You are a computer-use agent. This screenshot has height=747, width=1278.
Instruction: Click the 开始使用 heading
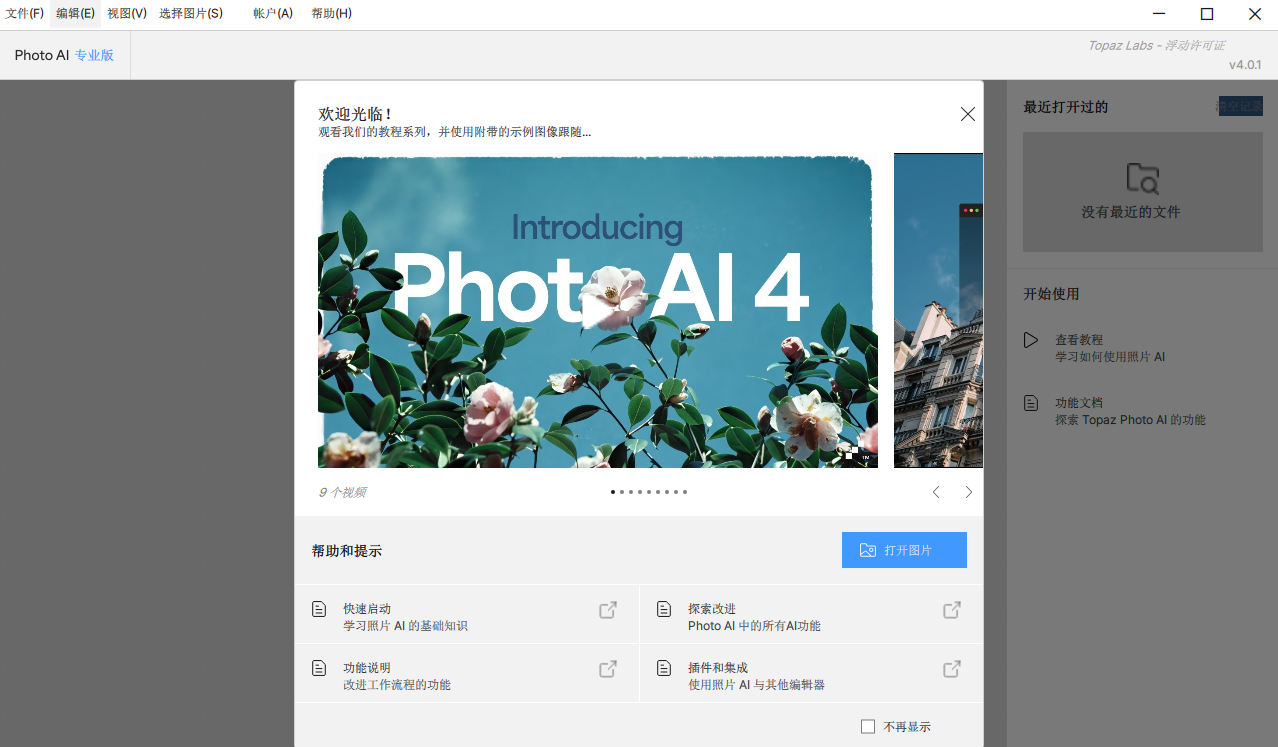pos(1051,294)
